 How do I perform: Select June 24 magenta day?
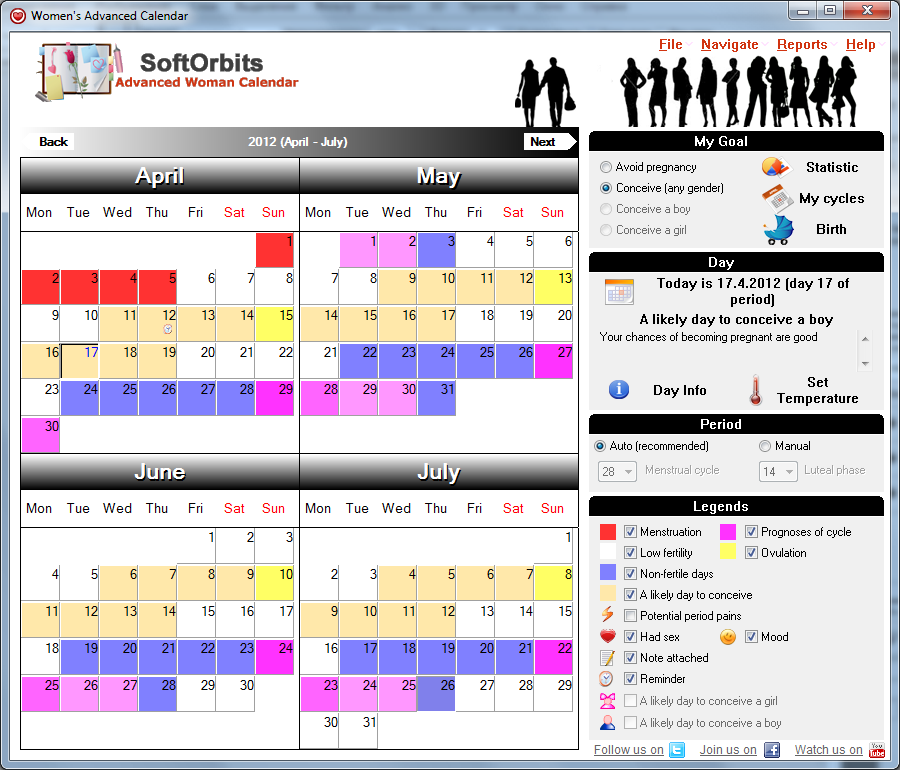(274, 657)
